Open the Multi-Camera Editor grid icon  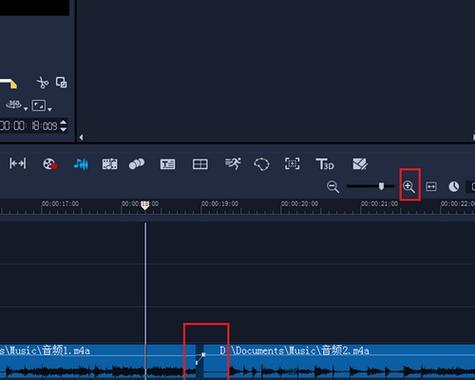point(200,164)
